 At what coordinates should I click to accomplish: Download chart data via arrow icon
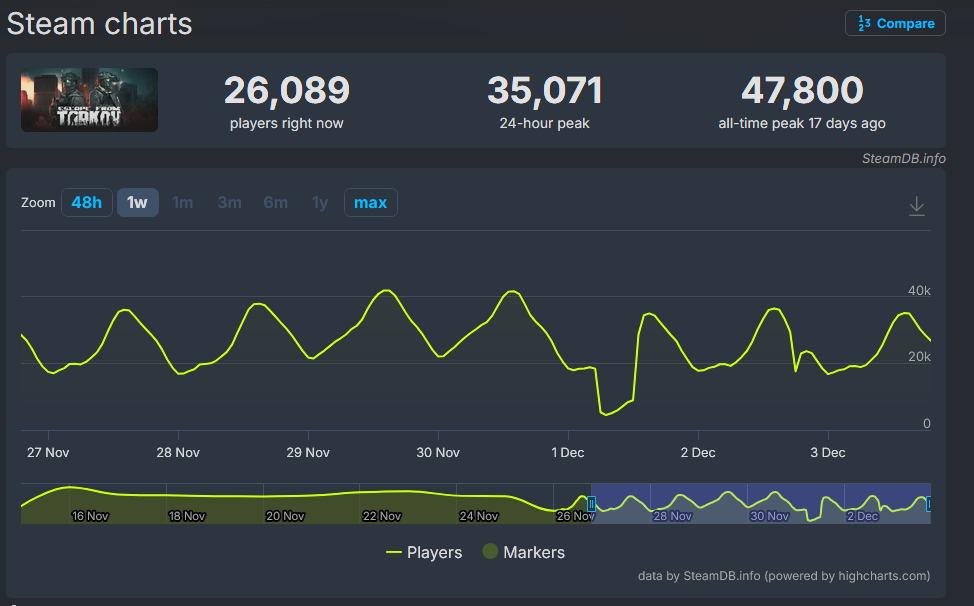click(x=916, y=206)
